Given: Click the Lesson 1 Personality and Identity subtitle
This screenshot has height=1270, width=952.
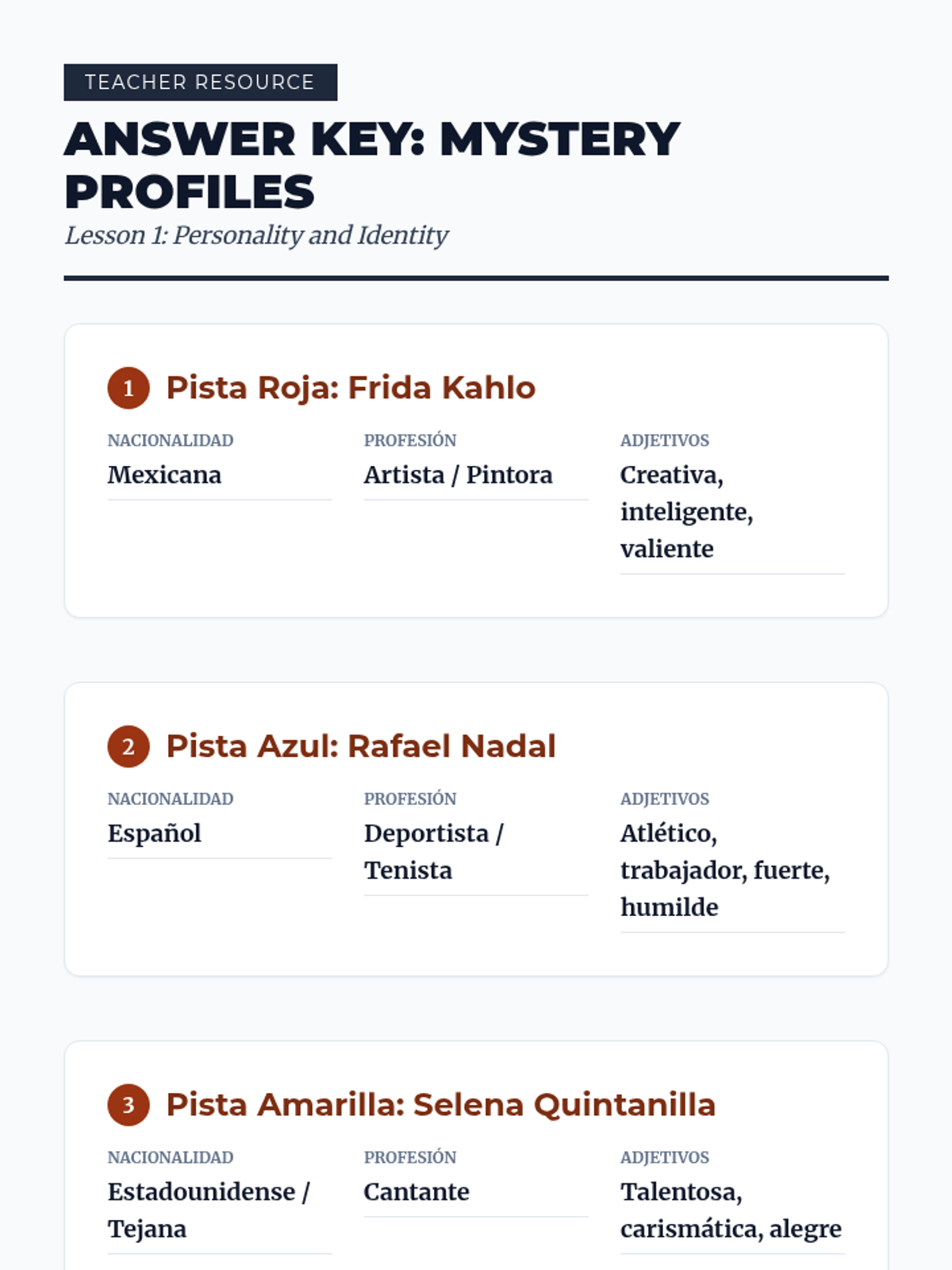Looking at the screenshot, I should click(x=256, y=236).
